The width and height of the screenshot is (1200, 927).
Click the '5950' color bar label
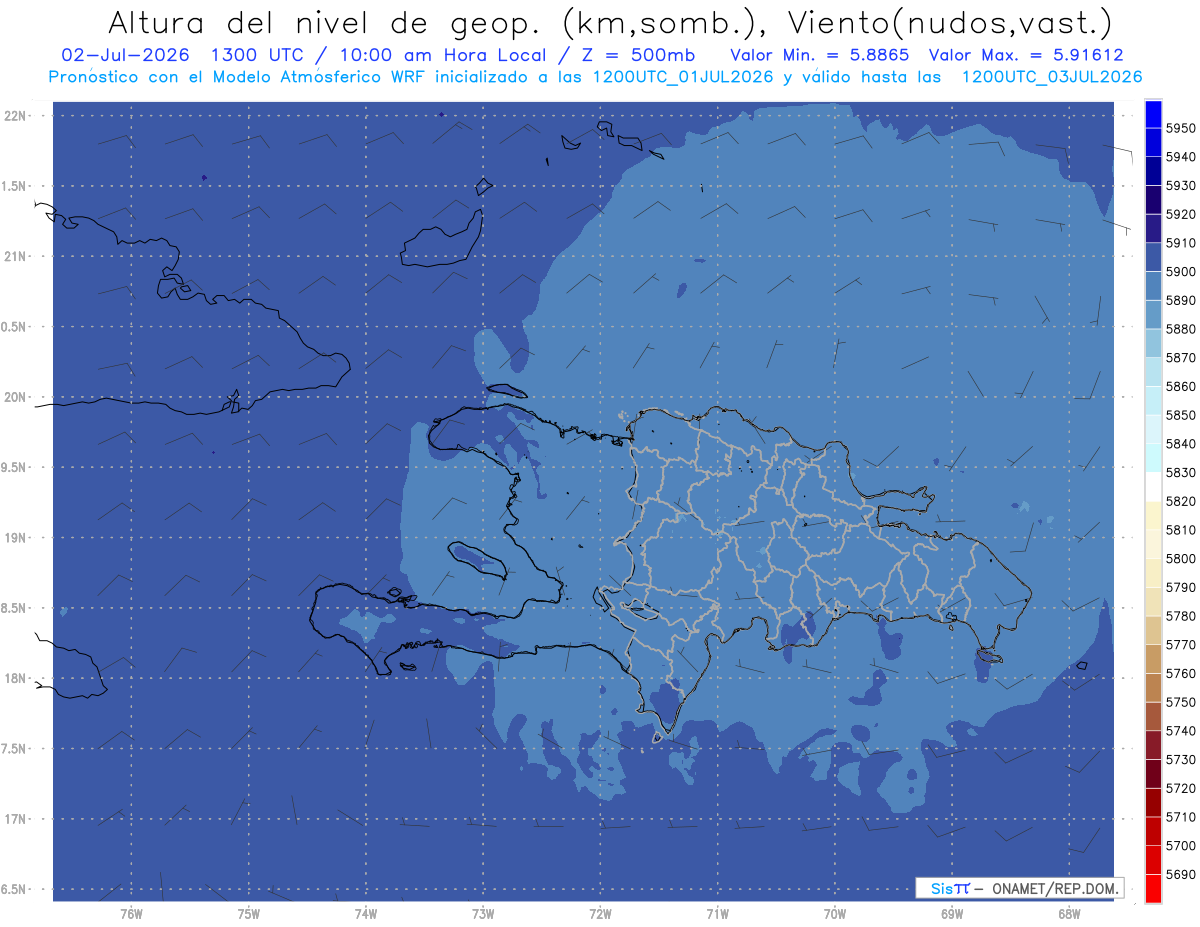pos(1181,129)
